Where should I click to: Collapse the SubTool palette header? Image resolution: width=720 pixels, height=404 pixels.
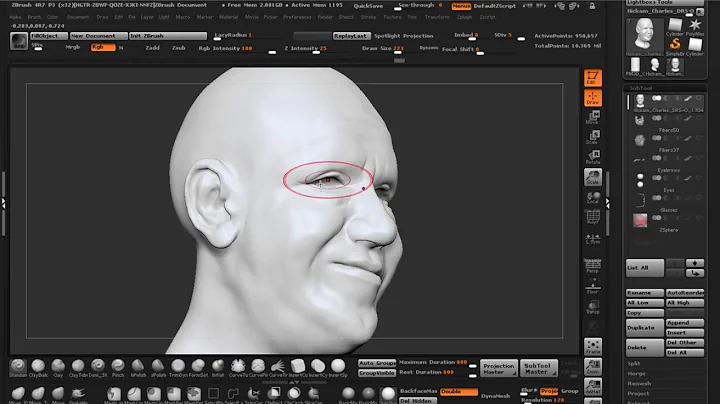point(641,88)
